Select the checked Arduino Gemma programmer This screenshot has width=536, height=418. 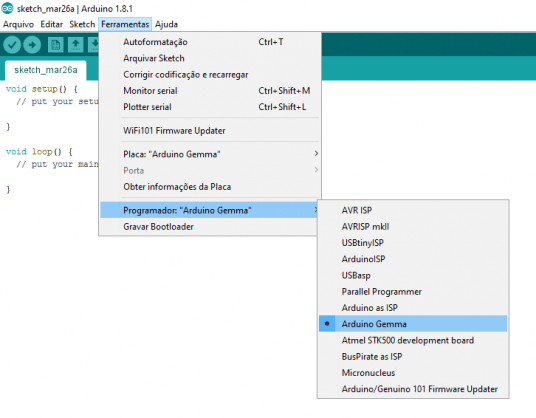click(413, 324)
